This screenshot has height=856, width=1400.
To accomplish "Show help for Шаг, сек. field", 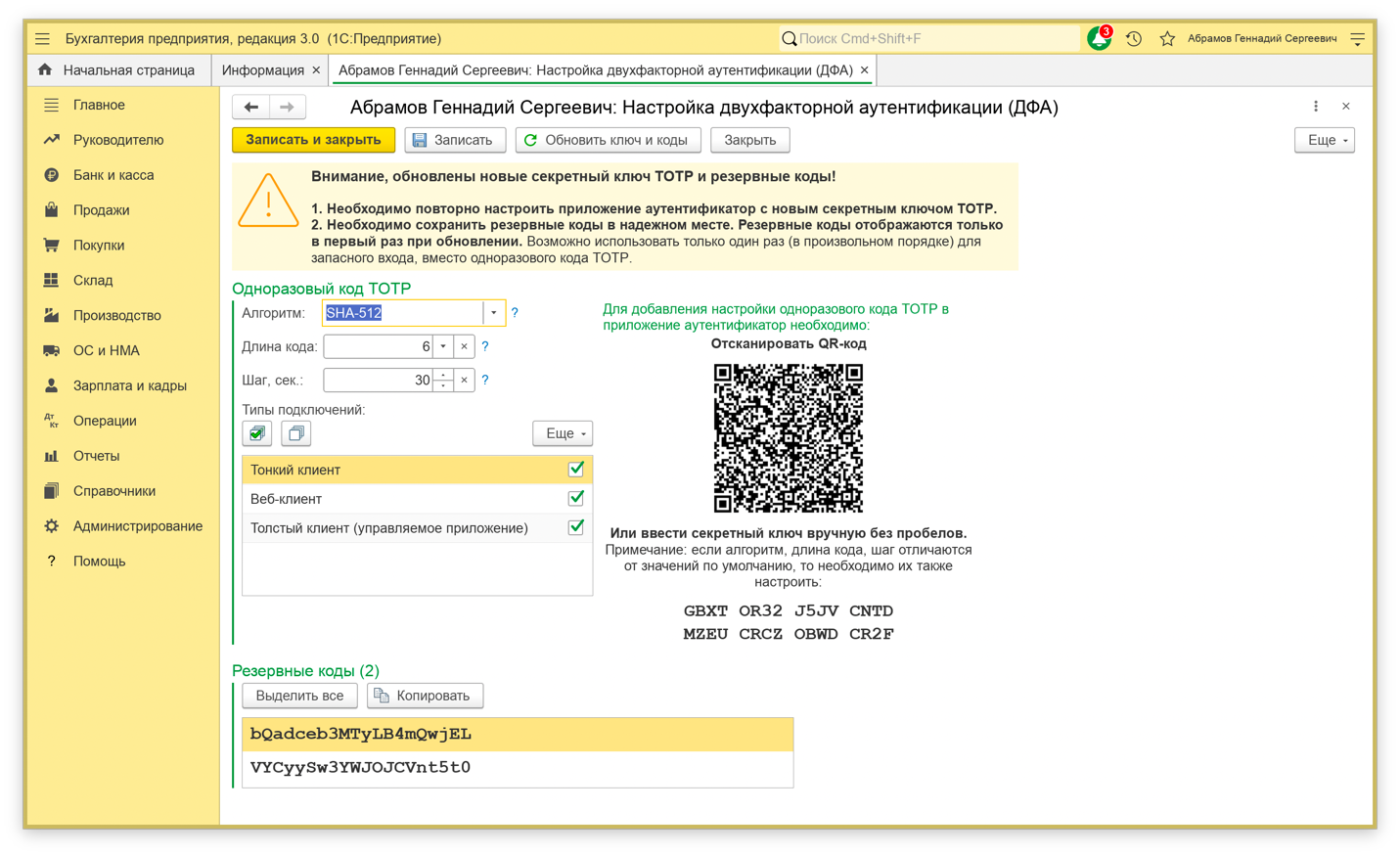I will [x=485, y=380].
